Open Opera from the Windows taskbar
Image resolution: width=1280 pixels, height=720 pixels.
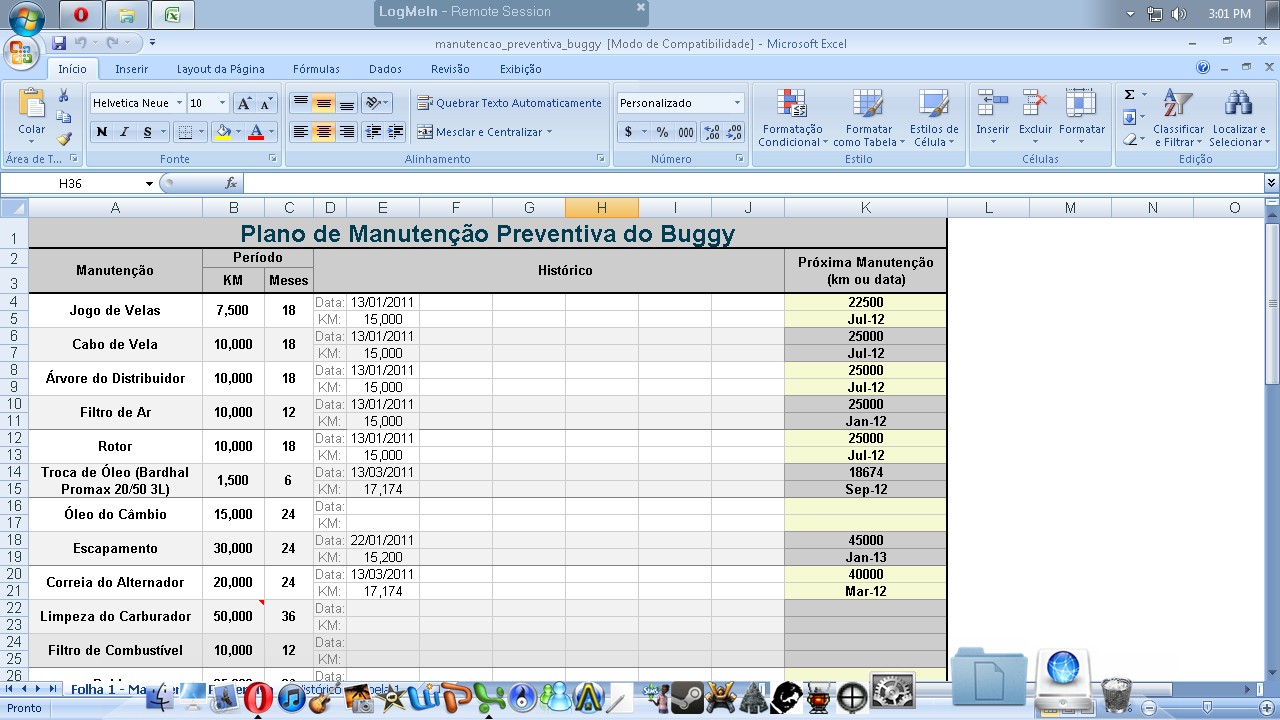coord(82,14)
